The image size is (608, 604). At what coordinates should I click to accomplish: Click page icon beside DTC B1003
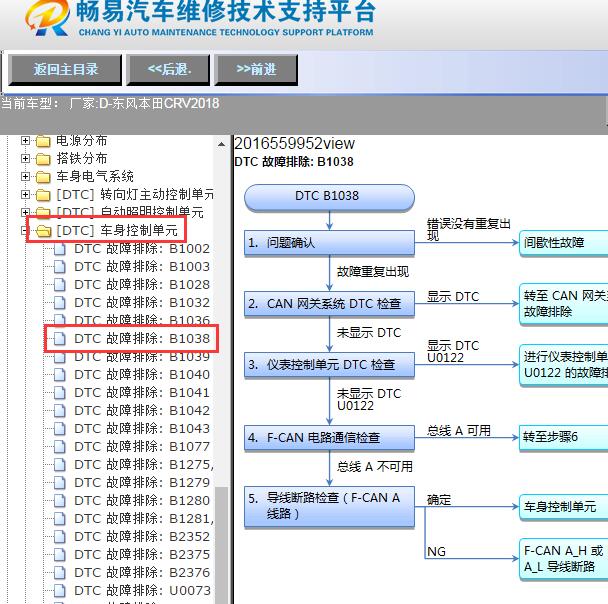tap(59, 267)
